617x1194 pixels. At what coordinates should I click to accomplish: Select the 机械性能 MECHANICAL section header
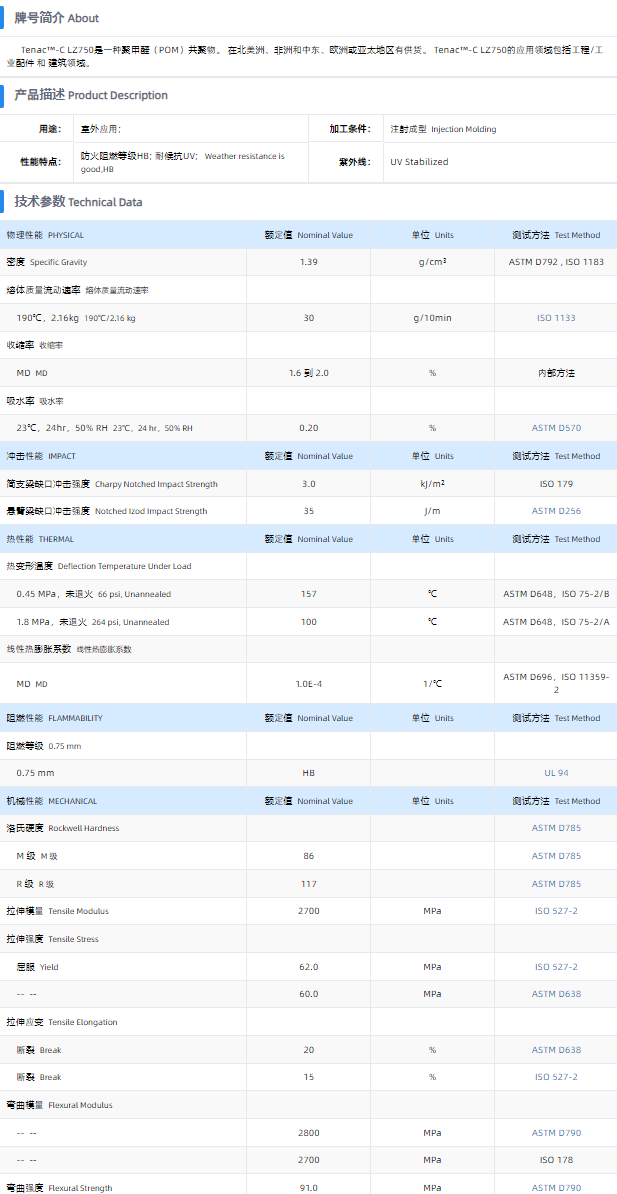52,800
